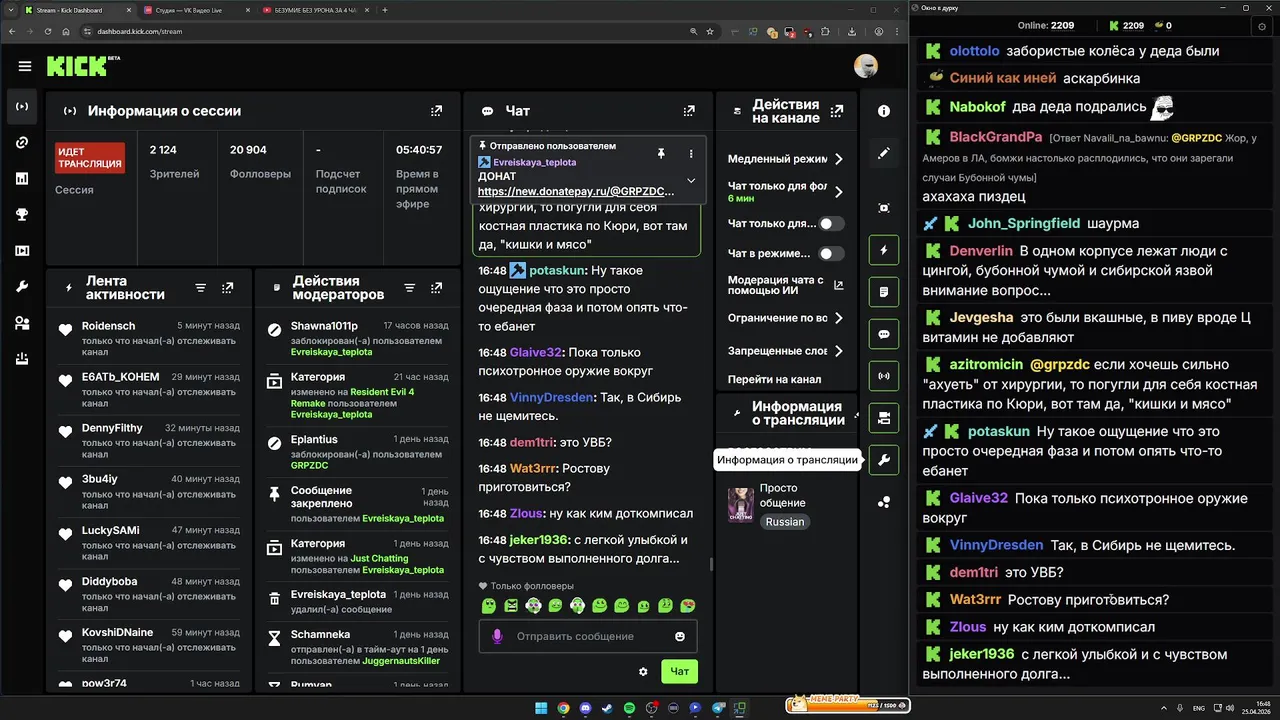Open the bar chart analytics icon in the left sidebar
Screen dimensions: 1280x720
22,178
